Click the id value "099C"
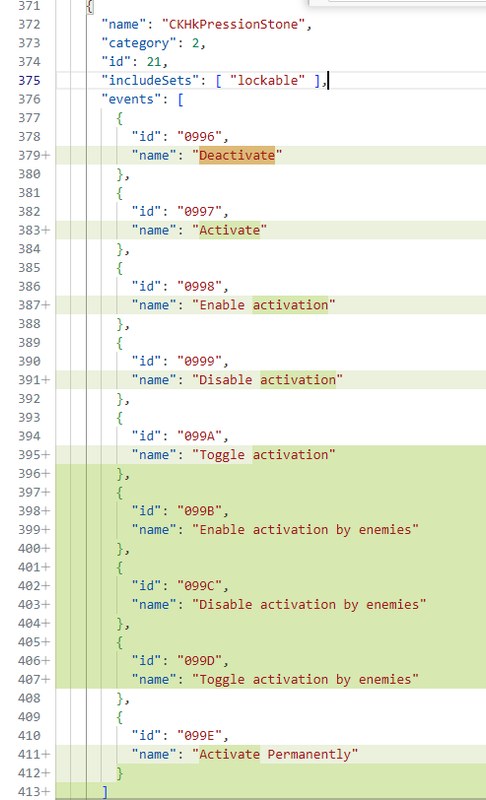Image resolution: width=486 pixels, height=800 pixels. (x=199, y=586)
